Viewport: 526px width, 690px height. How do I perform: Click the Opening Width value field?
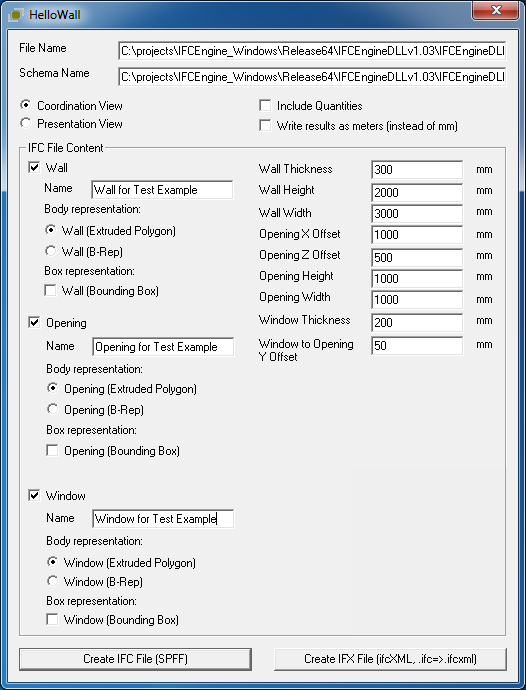pyautogui.click(x=417, y=300)
